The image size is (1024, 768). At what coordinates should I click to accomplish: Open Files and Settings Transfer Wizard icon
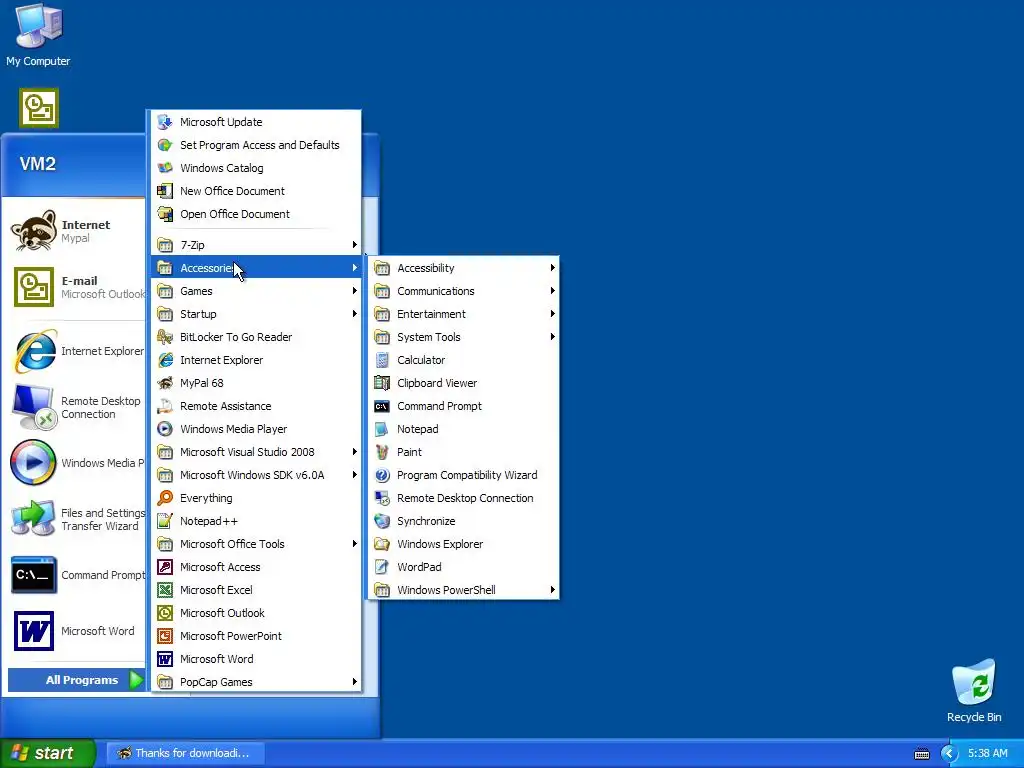[33, 519]
